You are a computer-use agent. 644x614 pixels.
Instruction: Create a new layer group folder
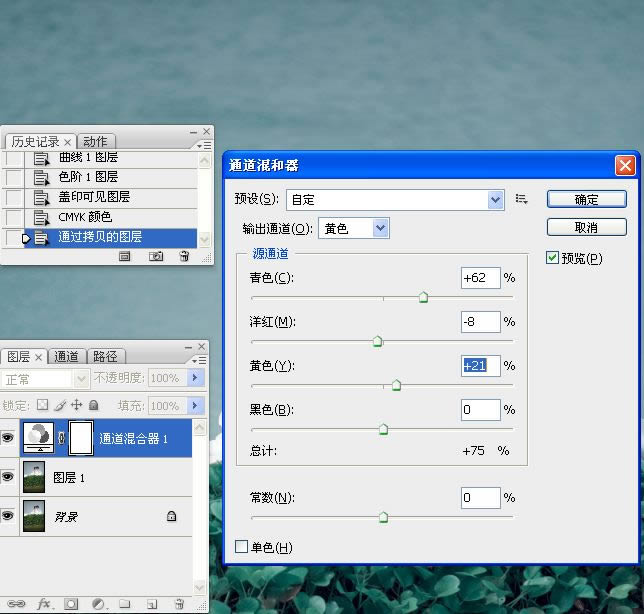pos(124,604)
